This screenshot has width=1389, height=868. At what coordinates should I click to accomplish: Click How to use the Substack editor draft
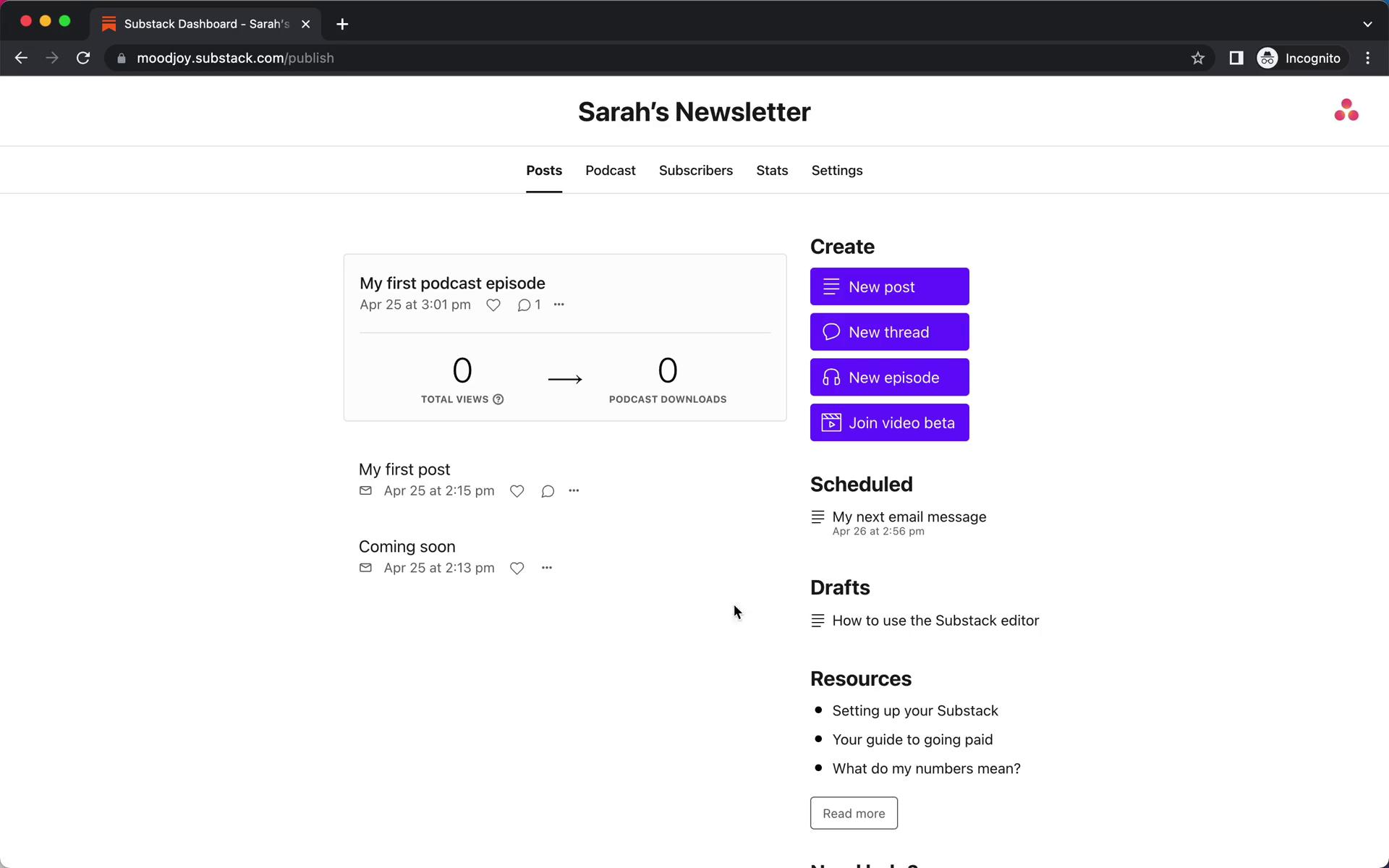click(x=936, y=620)
